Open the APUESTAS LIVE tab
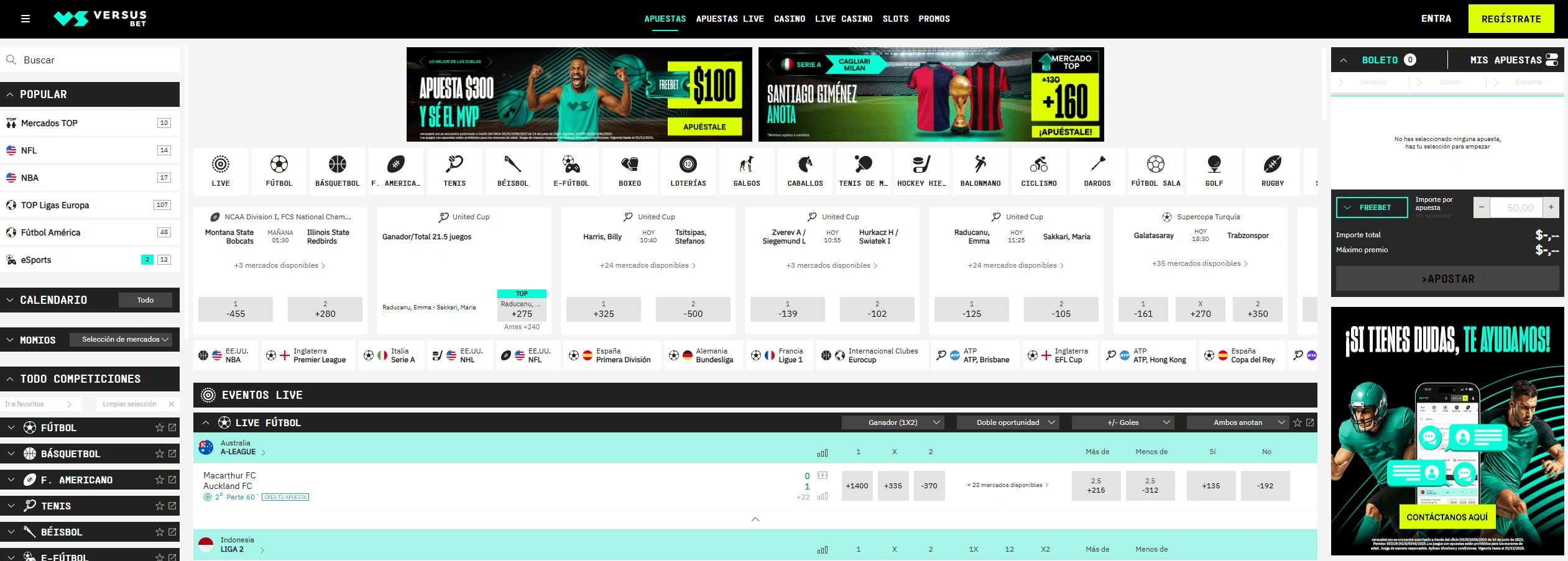 tap(730, 19)
